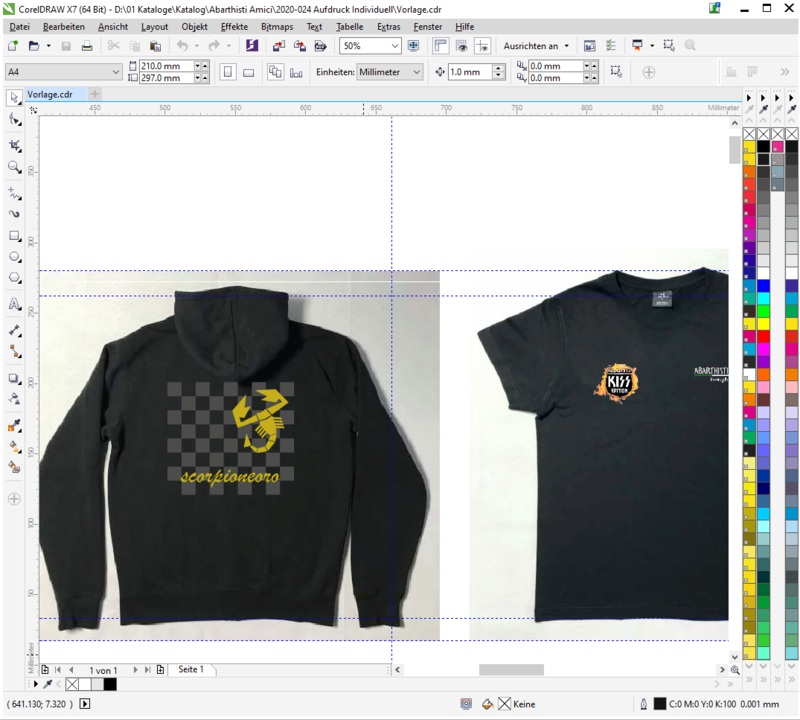Expand the application launcher dropdown arrow
This screenshot has width=800, height=720.
coord(652,46)
